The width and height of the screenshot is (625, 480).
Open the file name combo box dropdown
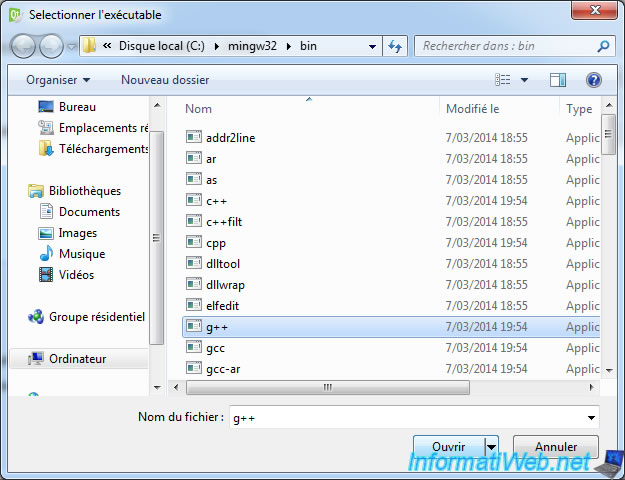[x=591, y=418]
